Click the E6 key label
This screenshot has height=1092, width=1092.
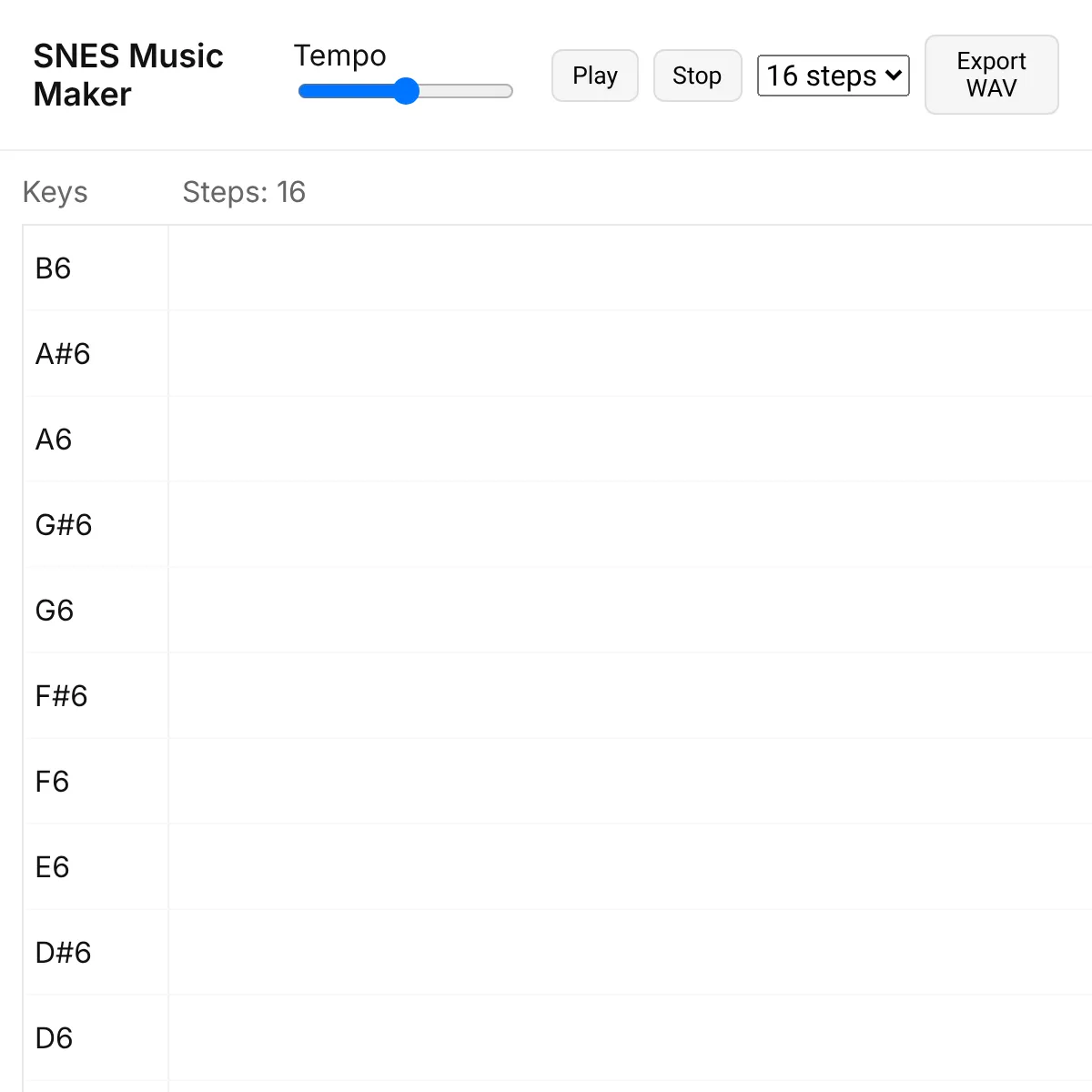click(52, 867)
